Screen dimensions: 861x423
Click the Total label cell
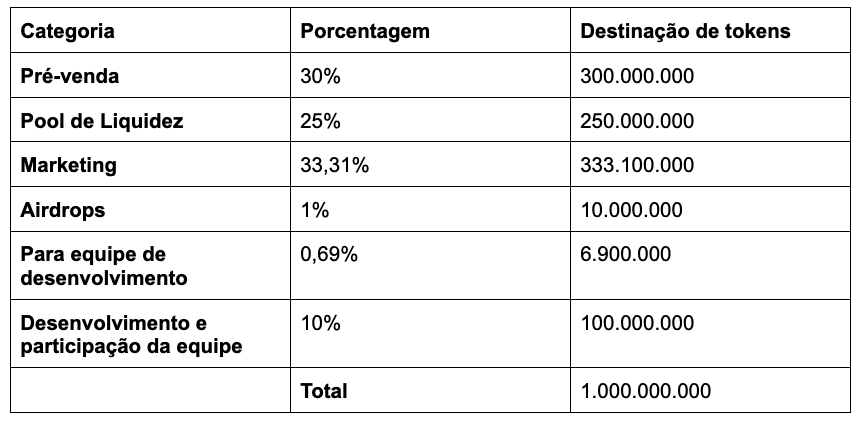[430, 390]
